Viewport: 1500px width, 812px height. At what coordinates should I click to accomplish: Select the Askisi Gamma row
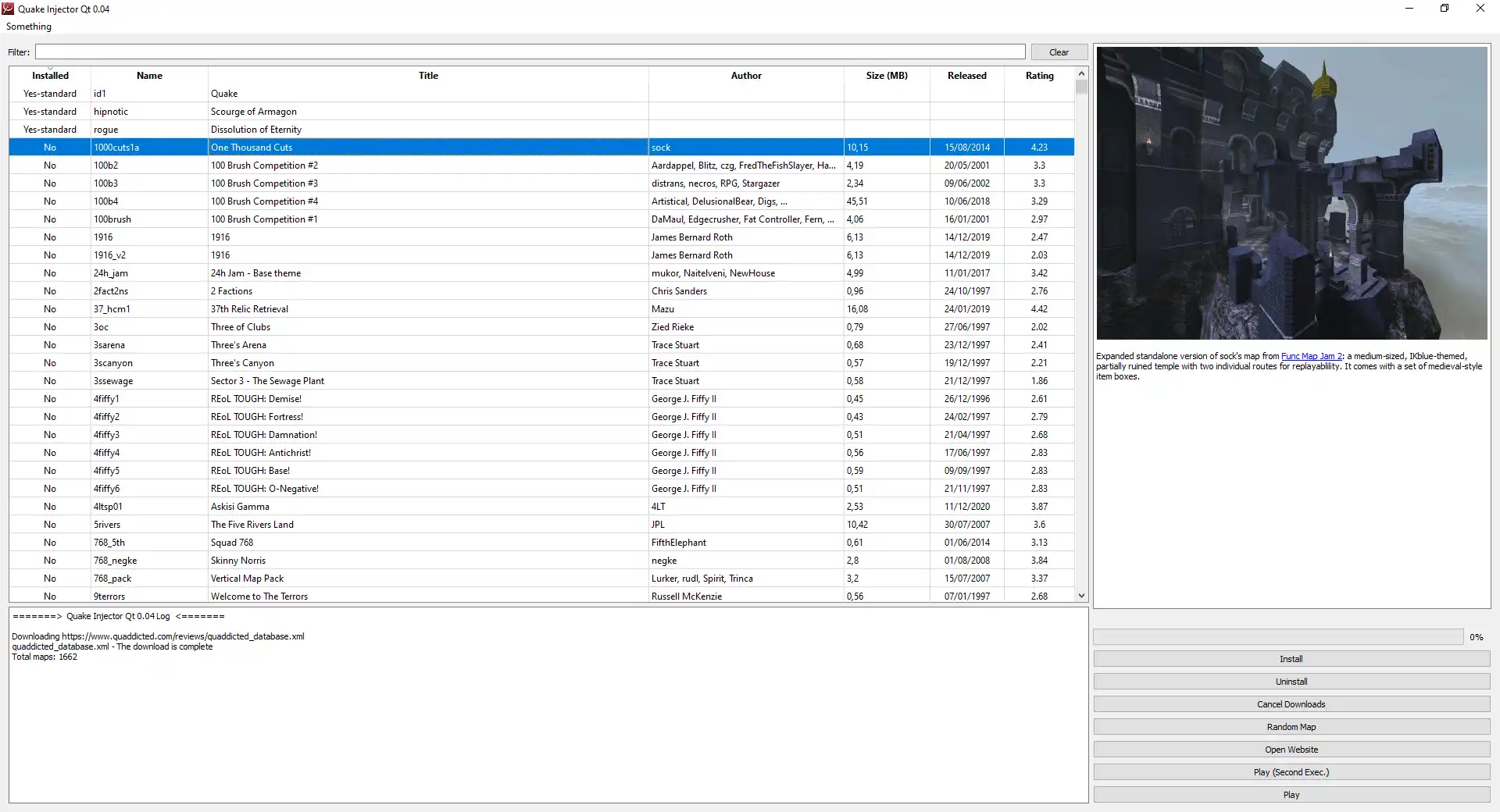click(541, 507)
